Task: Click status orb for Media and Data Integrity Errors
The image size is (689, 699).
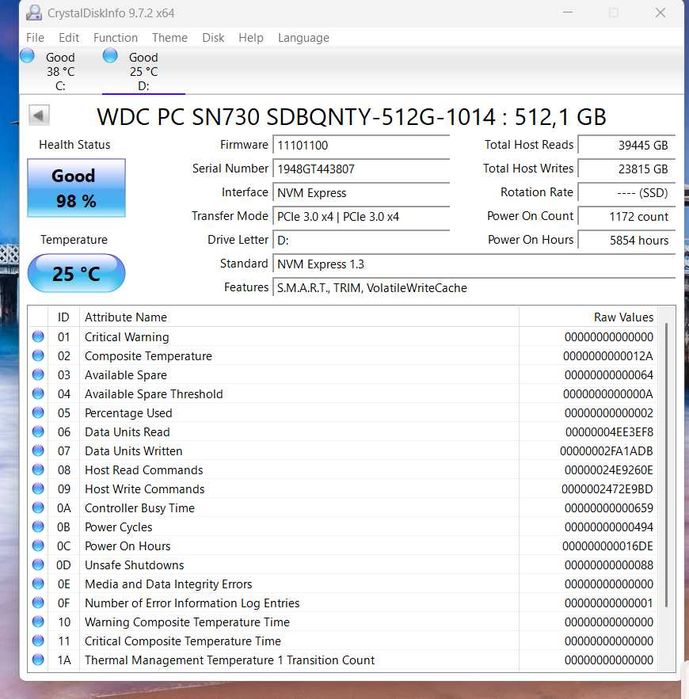Action: [x=38, y=584]
